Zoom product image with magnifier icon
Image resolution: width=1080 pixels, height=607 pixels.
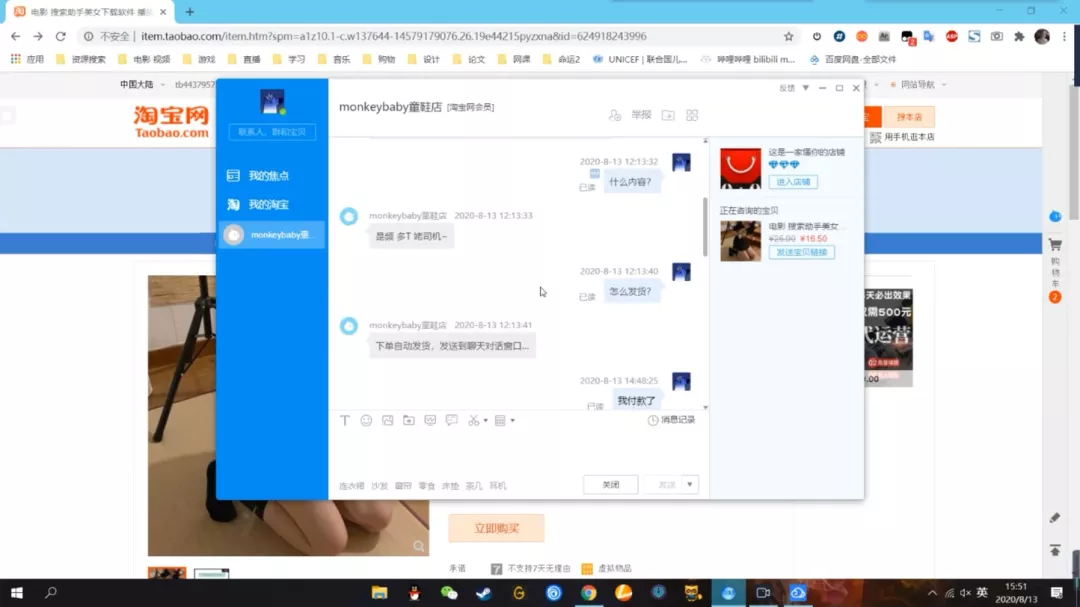(x=418, y=546)
